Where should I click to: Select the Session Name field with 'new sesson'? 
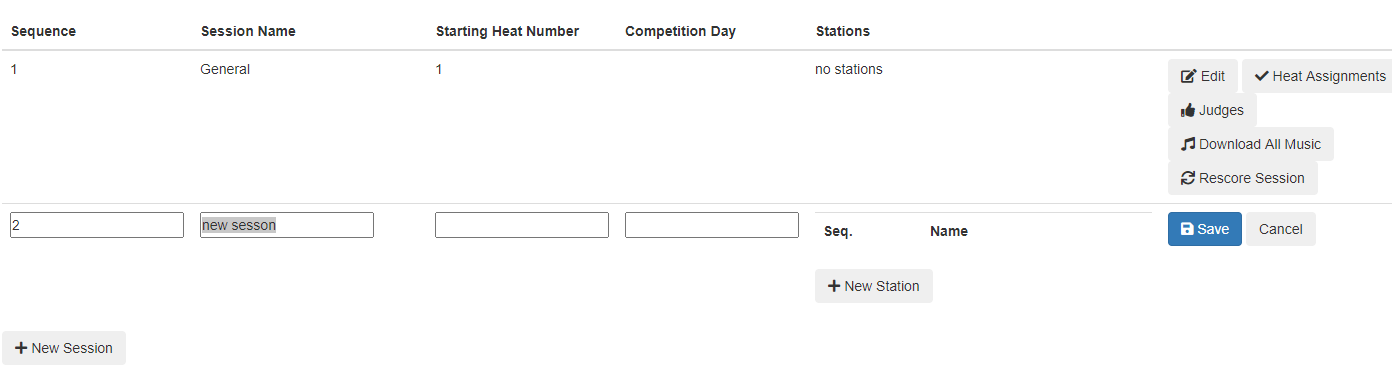(x=287, y=225)
